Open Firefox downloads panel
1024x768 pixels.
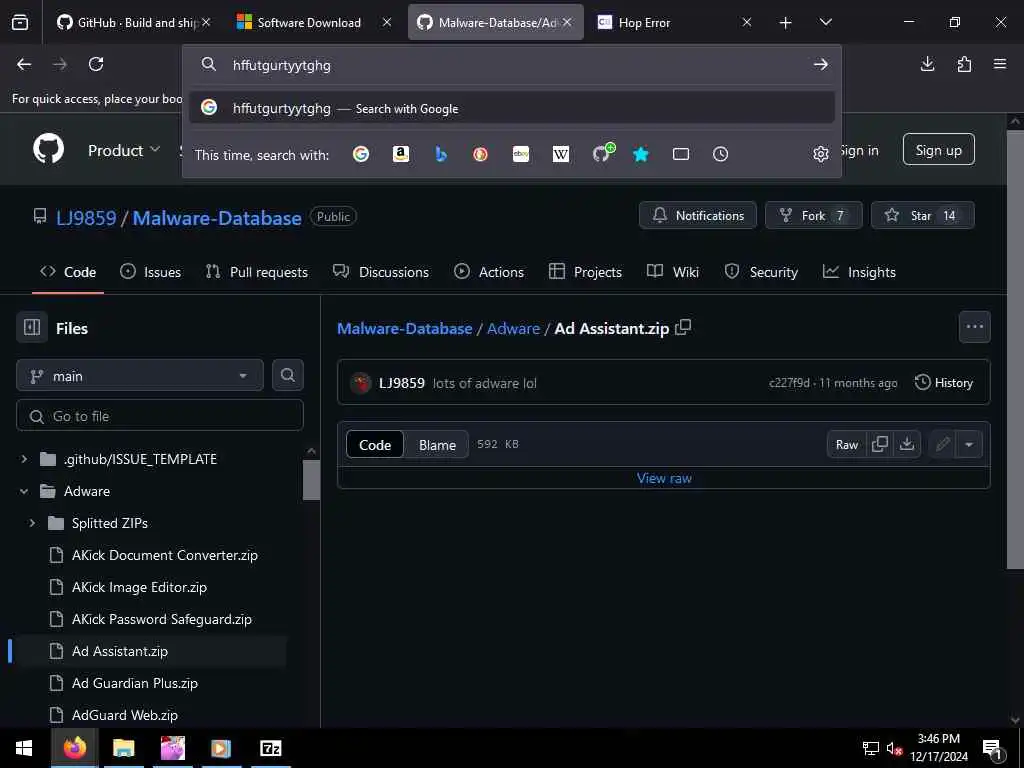tap(927, 64)
